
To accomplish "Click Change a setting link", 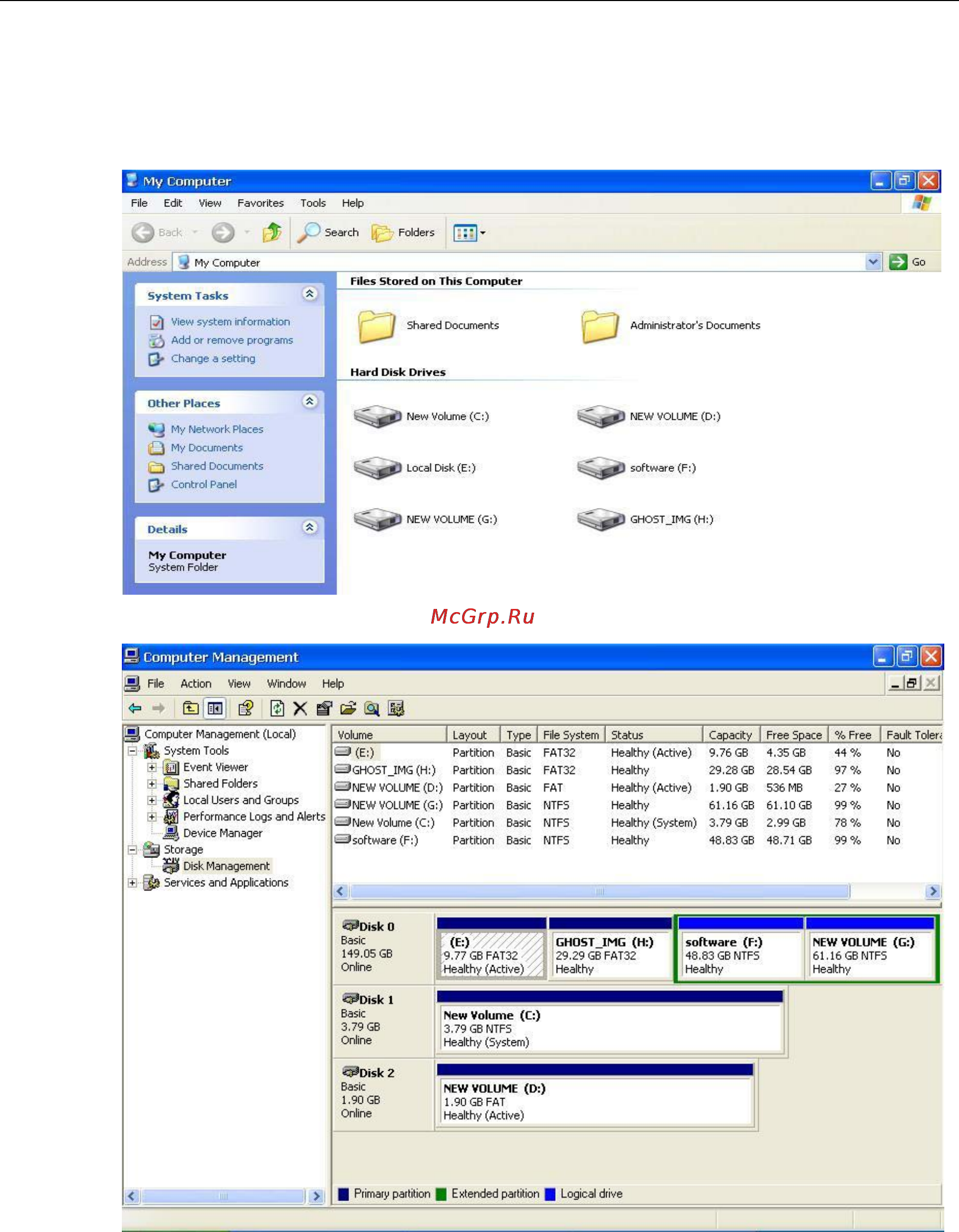I will 213,359.
